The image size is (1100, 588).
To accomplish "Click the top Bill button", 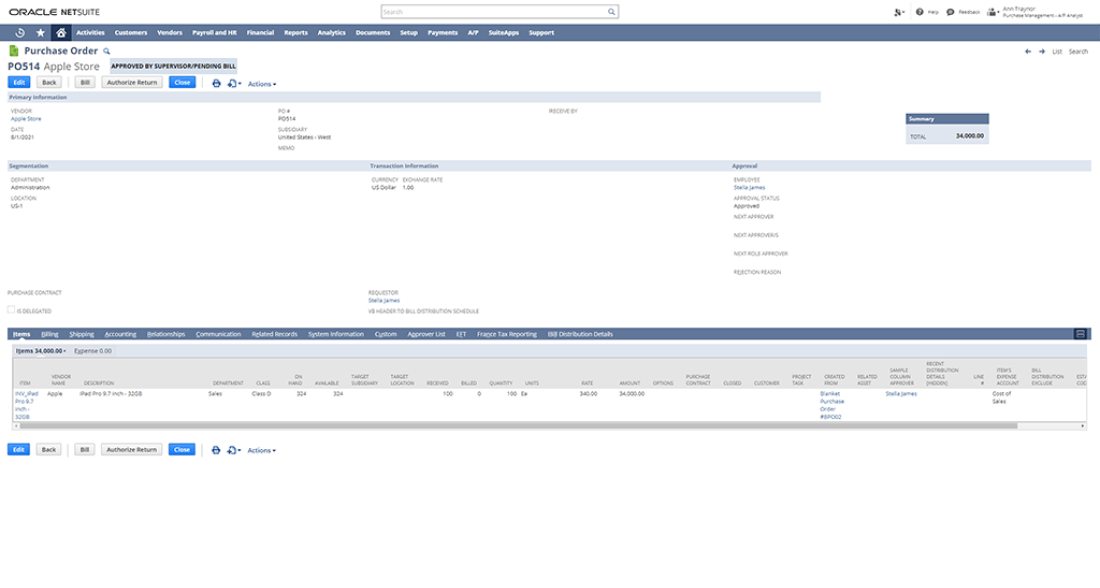I will coord(85,83).
